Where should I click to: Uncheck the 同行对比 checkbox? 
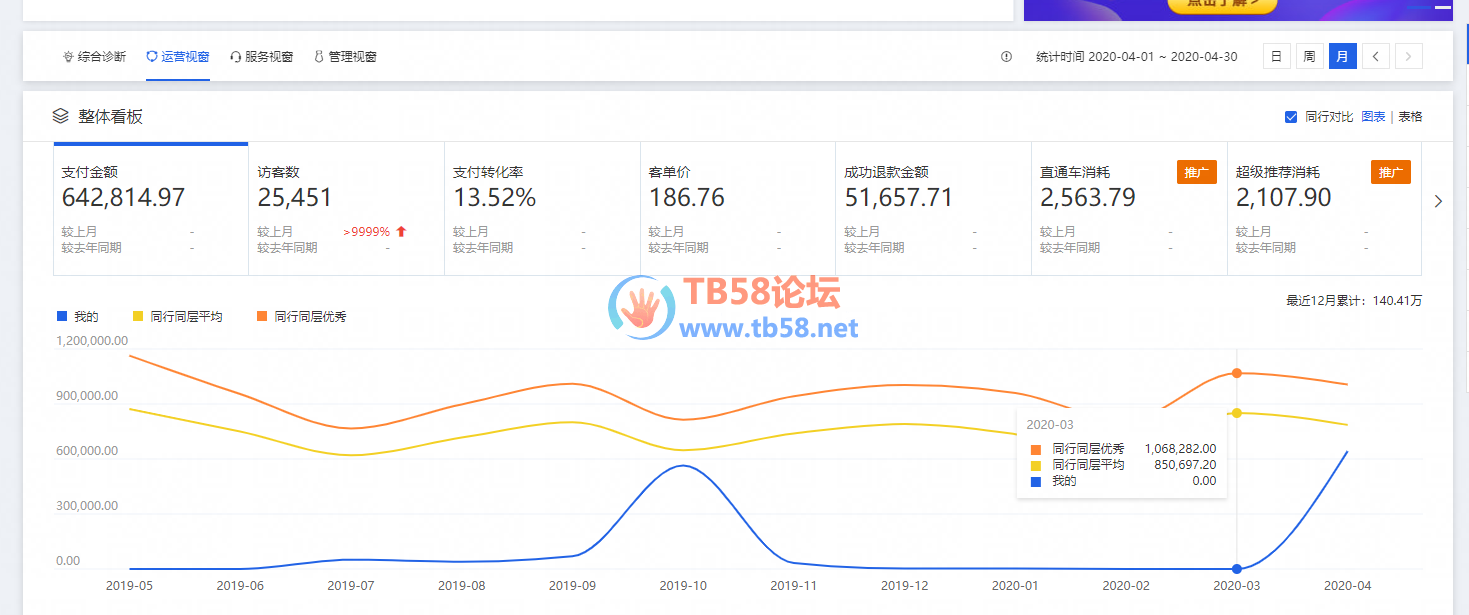(x=1291, y=117)
